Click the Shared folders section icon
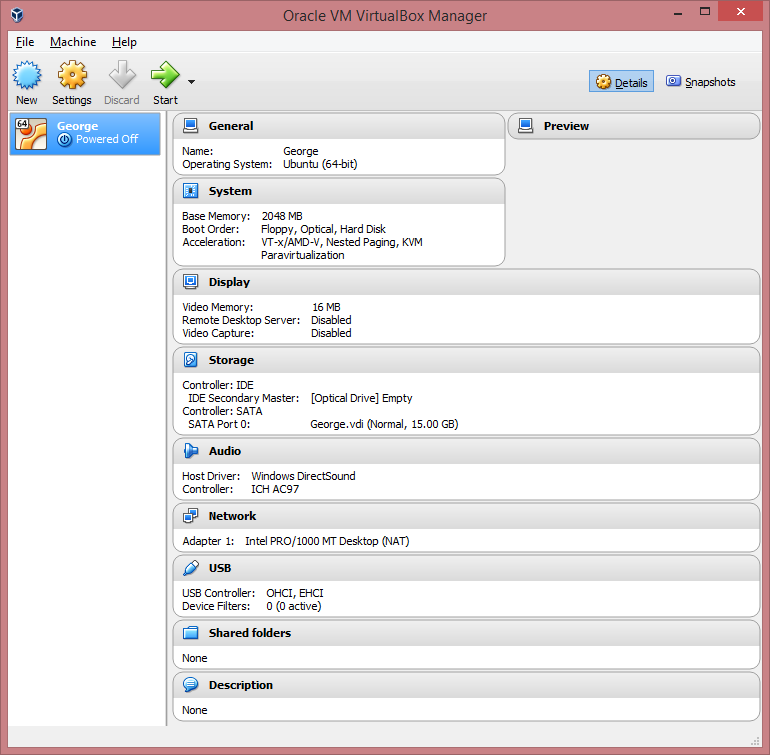770x755 pixels. [191, 633]
